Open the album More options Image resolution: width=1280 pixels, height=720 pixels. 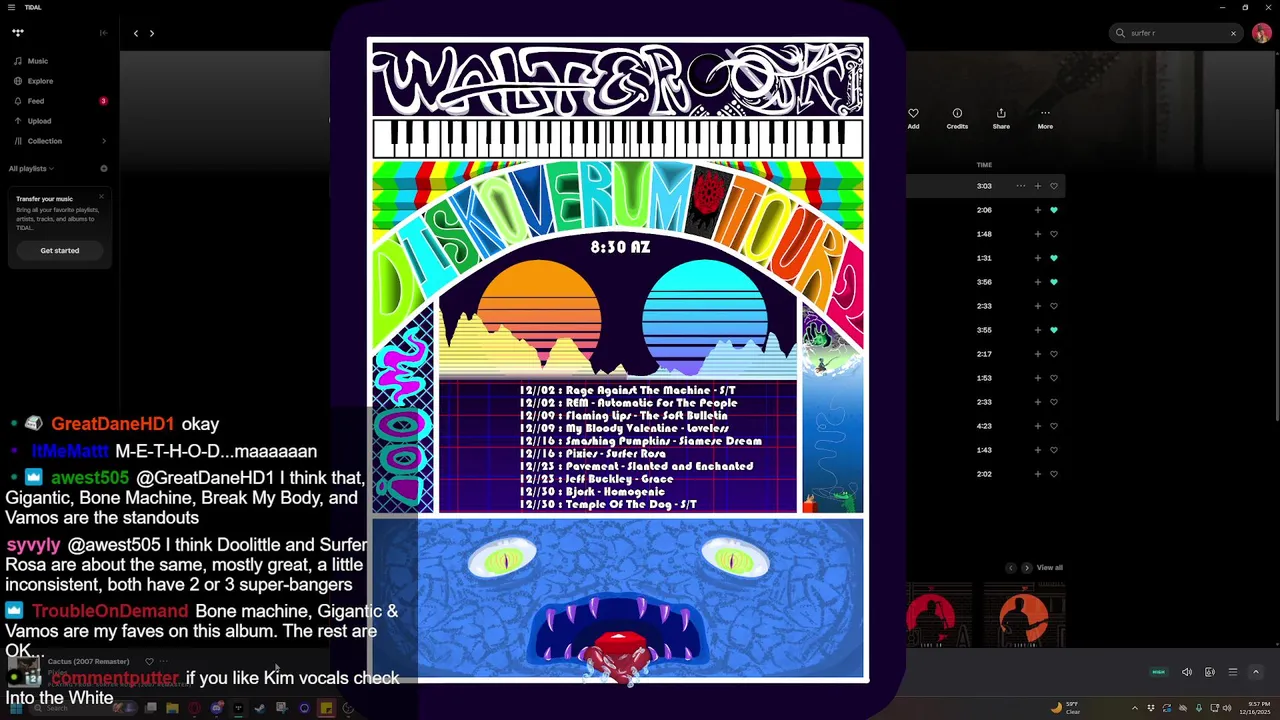pos(1045,118)
